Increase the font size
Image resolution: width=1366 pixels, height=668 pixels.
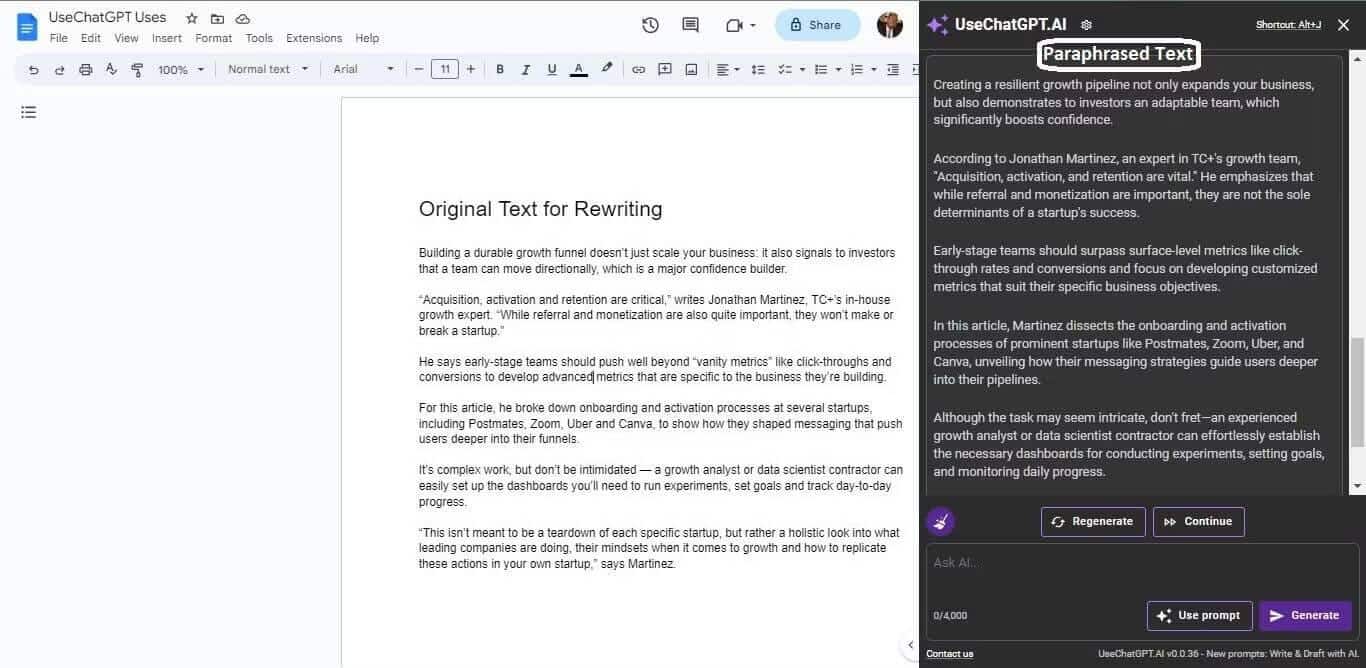click(471, 69)
